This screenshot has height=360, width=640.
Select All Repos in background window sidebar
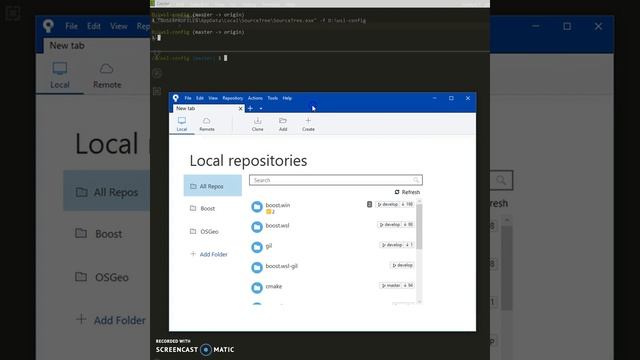(107, 192)
